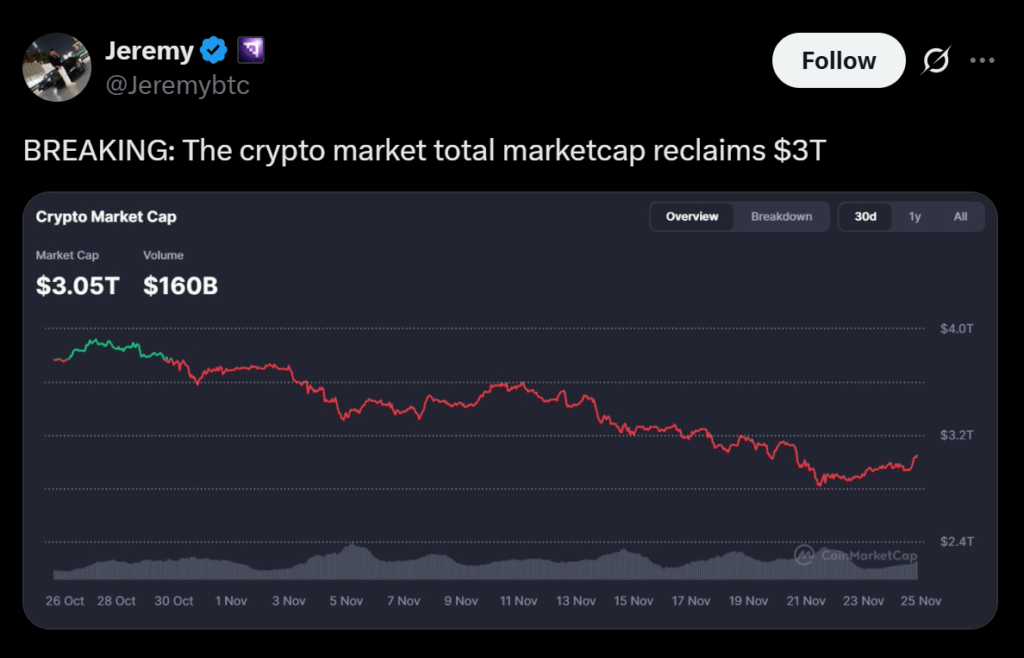Click the purple affiliate badge icon

point(250,49)
